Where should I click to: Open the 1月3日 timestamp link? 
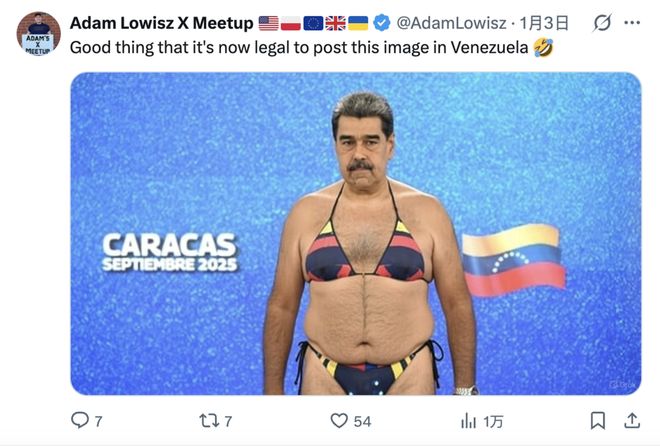544,23
